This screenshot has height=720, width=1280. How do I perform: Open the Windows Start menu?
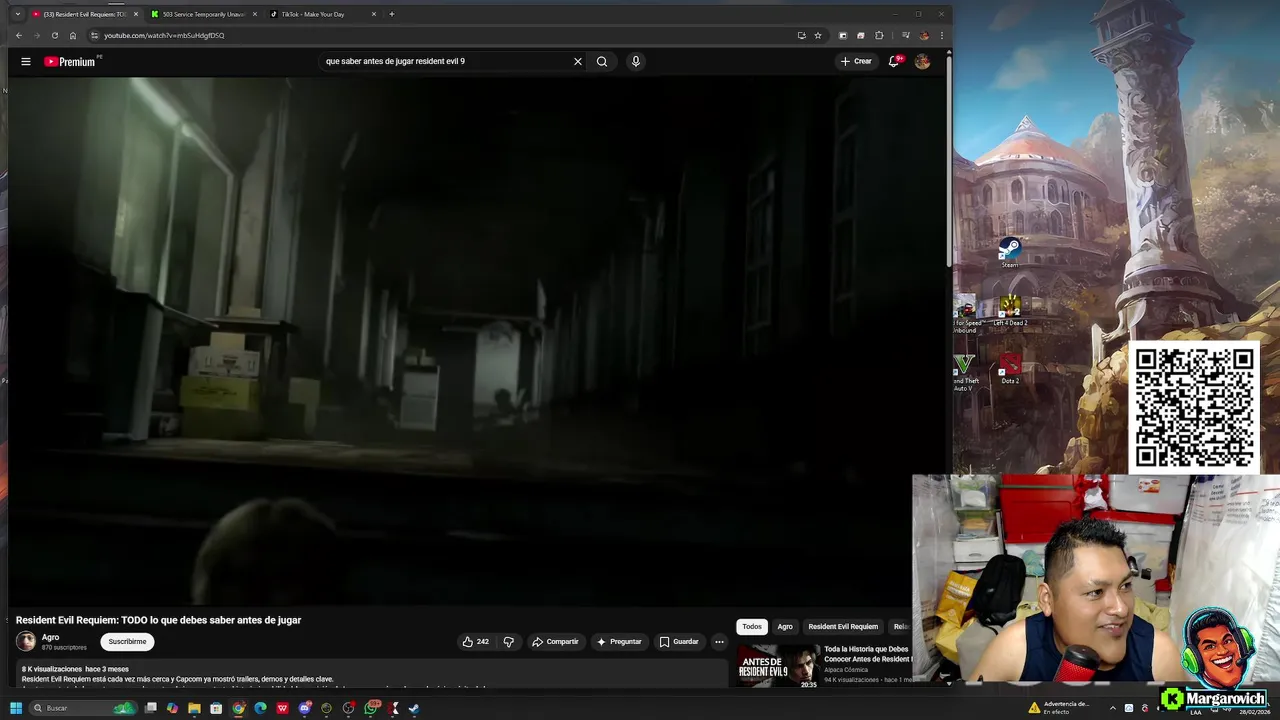click(16, 708)
